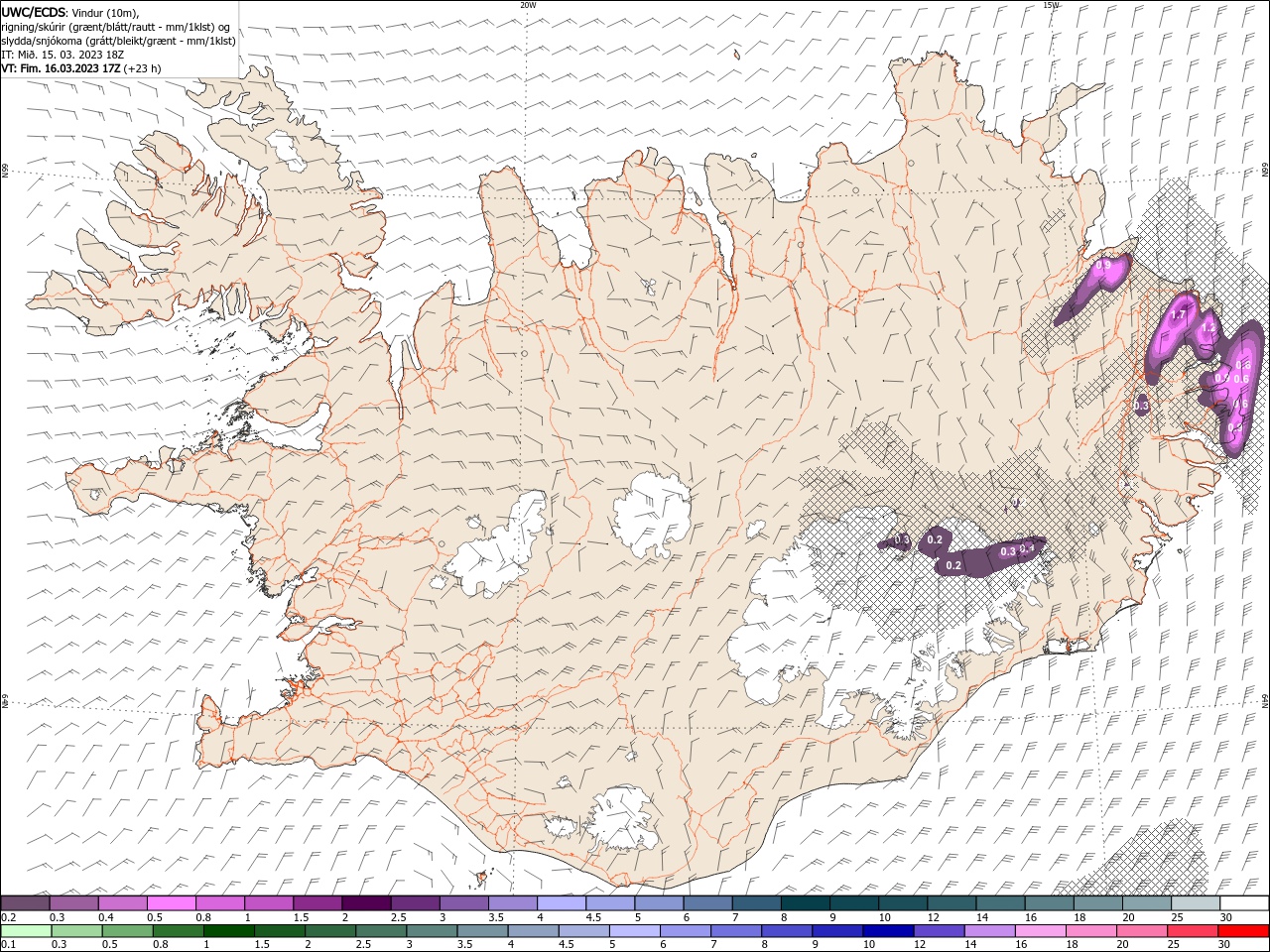
Task: Click the snow legend swatch between 0.2 and 0.3
Action: pos(25,903)
